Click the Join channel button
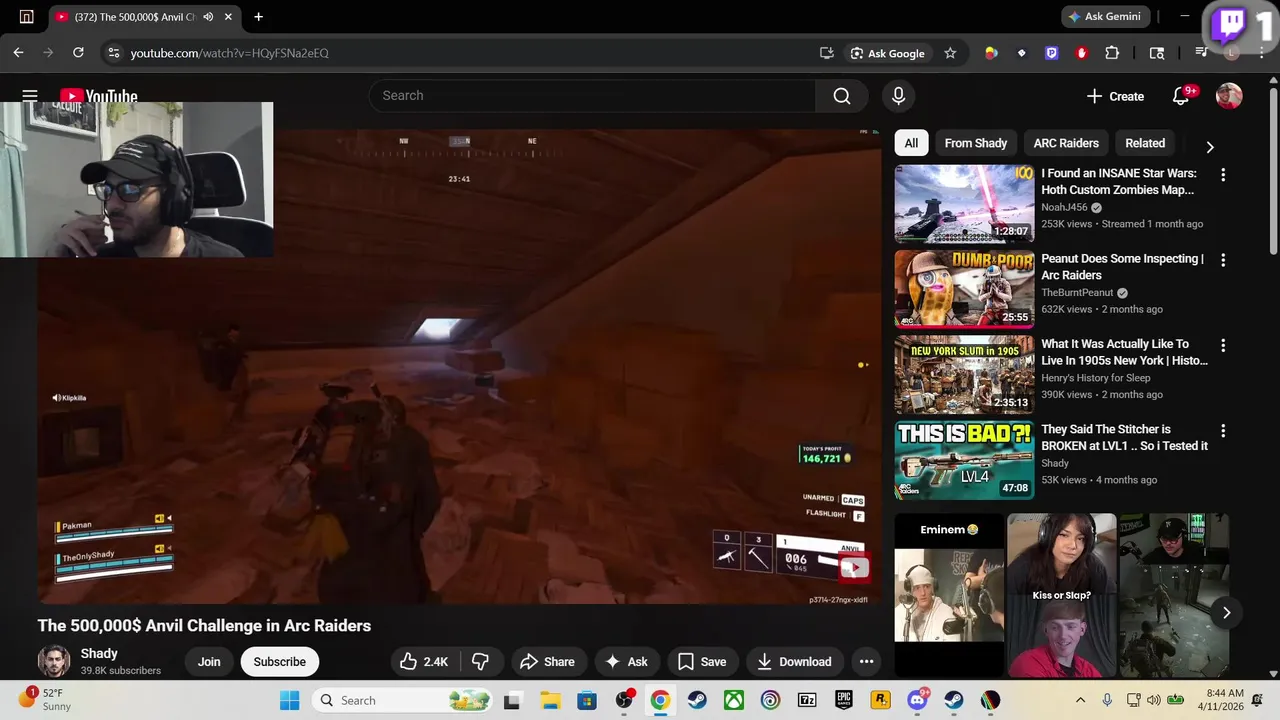Image resolution: width=1280 pixels, height=720 pixels. (x=209, y=661)
